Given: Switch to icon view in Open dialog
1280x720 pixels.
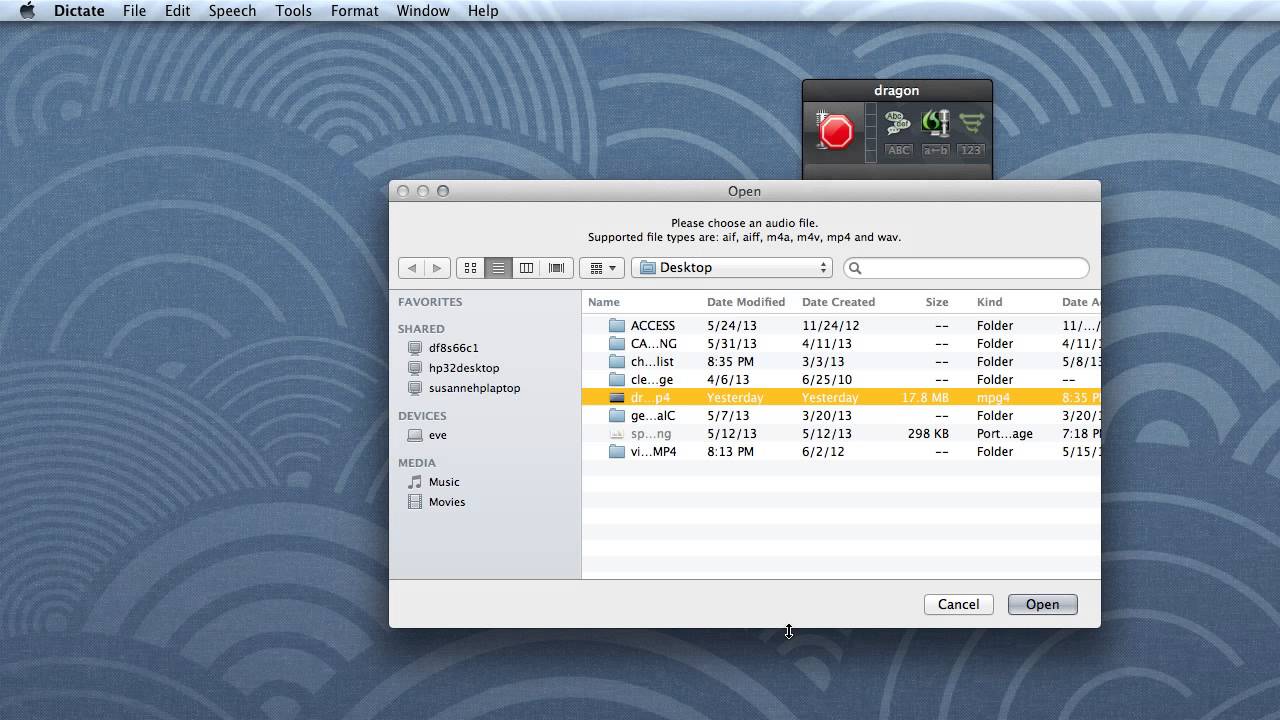Looking at the screenshot, I should [x=470, y=268].
